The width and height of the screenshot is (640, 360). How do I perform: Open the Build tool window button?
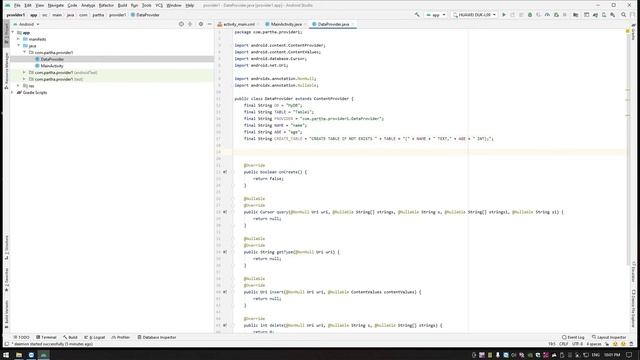tap(70, 337)
